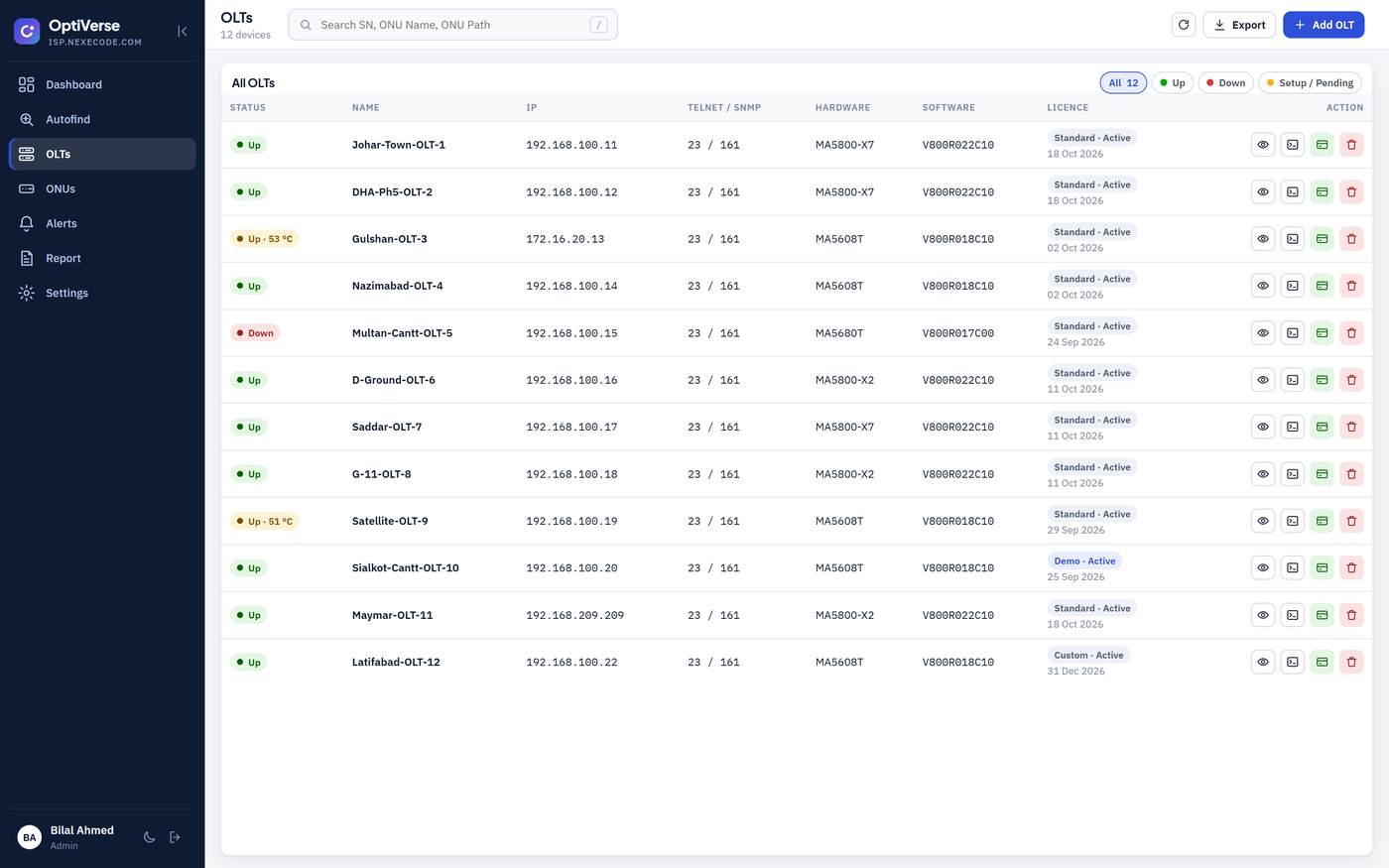The image size is (1389, 868).
Task: Open licence card icon for Johar-Town-OLT-1
Action: [1322, 145]
